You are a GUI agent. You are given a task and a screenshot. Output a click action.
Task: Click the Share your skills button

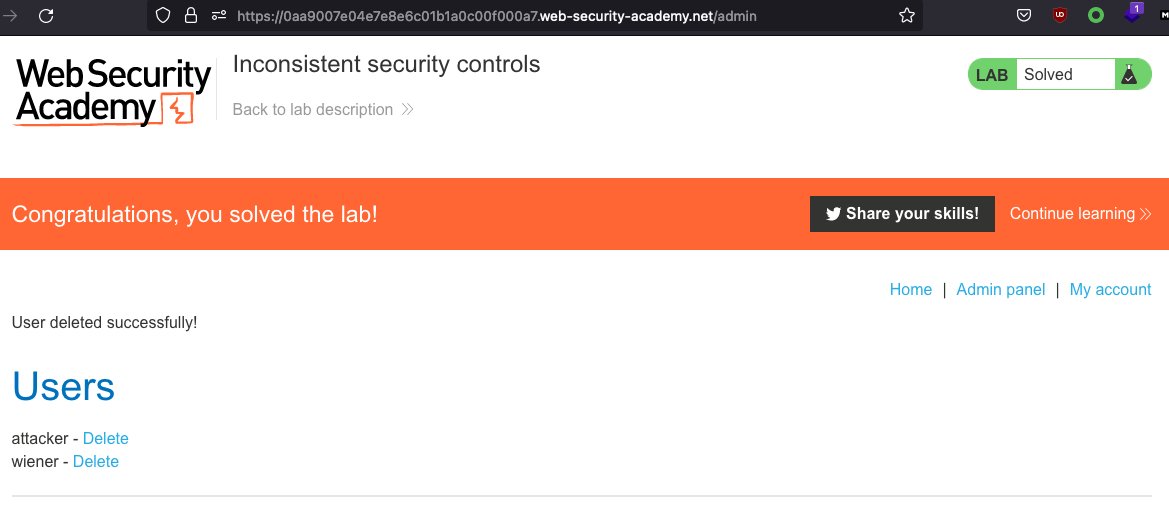[902, 214]
